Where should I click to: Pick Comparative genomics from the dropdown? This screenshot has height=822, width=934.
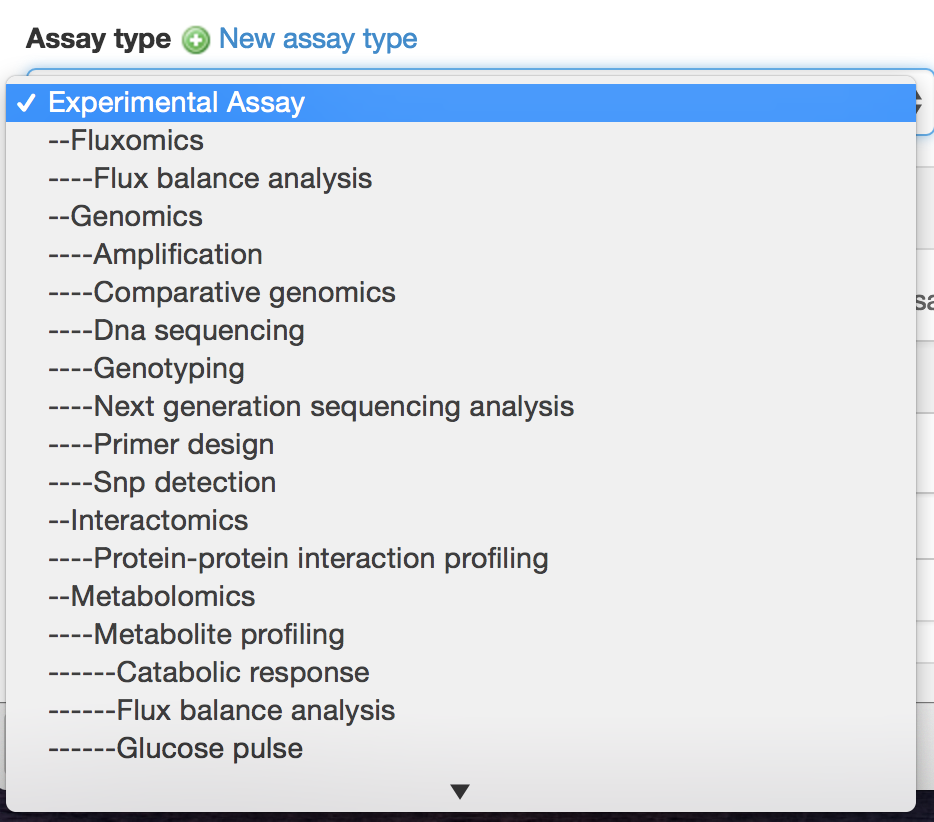click(x=221, y=293)
